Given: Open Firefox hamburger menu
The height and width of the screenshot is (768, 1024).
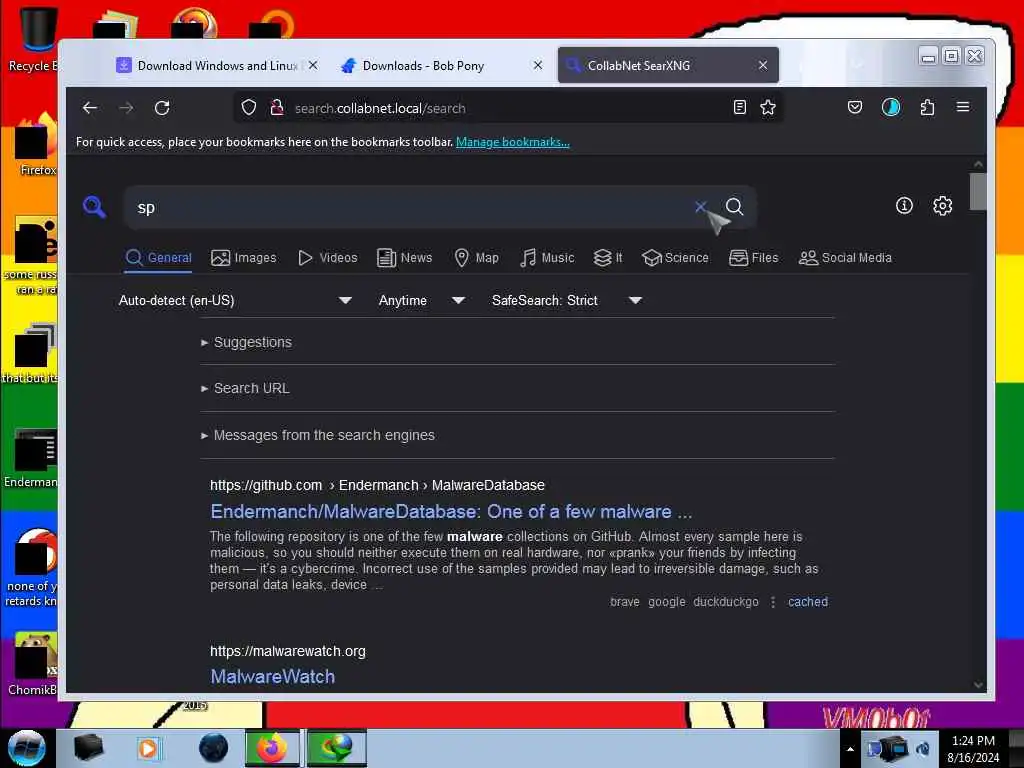Looking at the screenshot, I should (x=963, y=107).
